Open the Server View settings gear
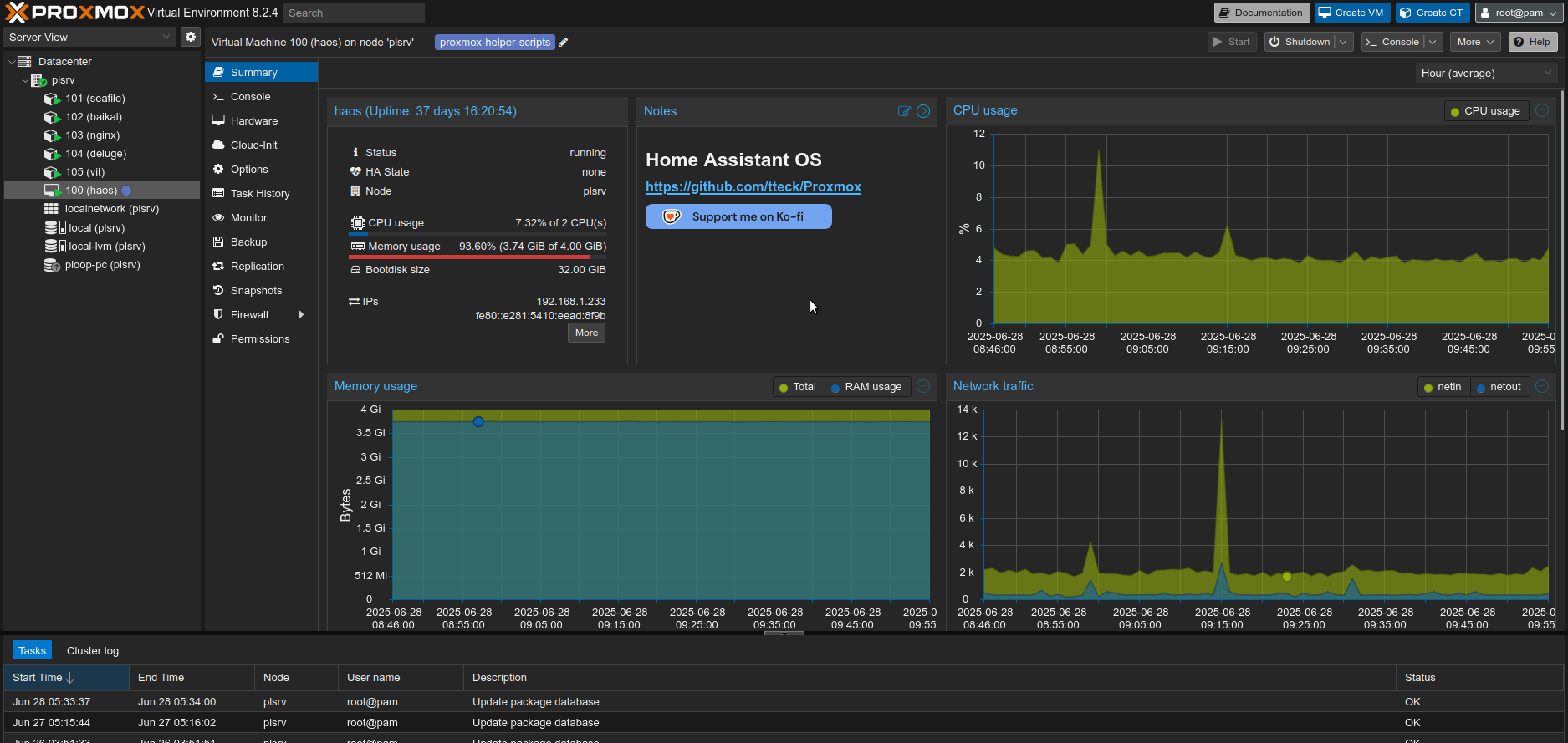Screen dimensions: 1568x743 point(191,37)
